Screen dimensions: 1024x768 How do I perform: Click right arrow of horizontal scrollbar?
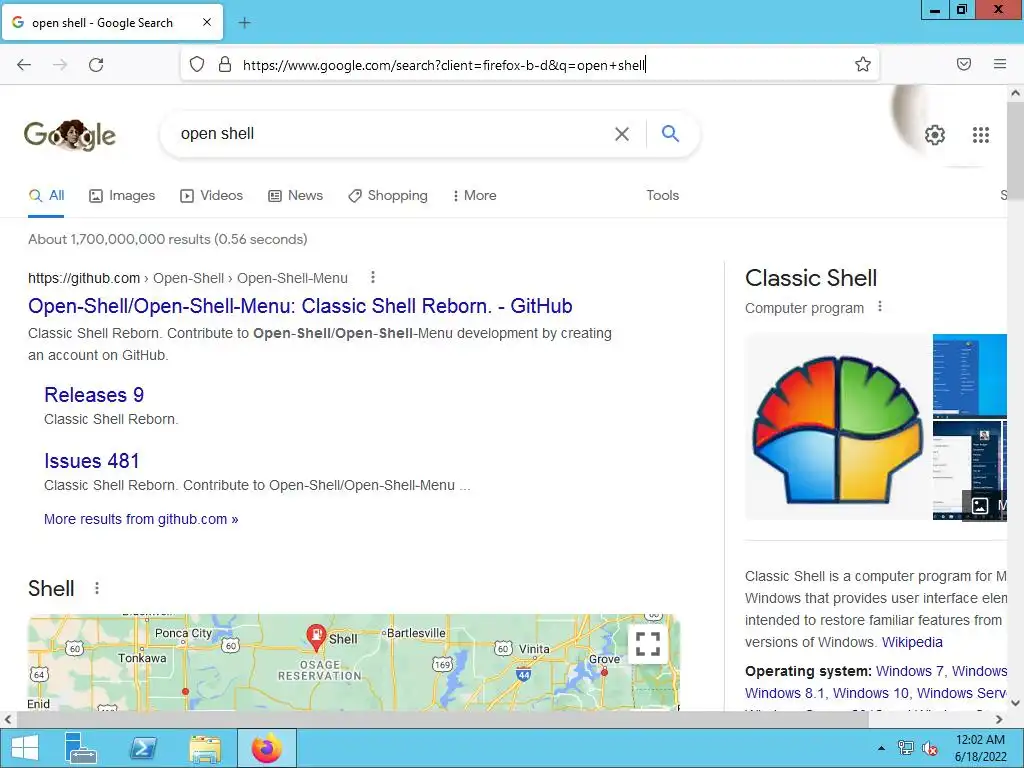pos(999,720)
